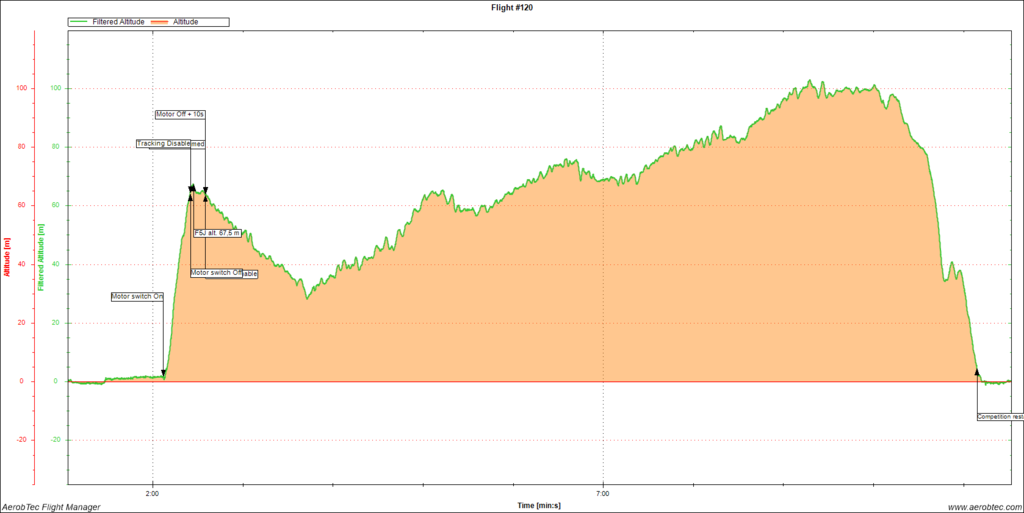Click the 'Competition rest.' marker label

tap(1000, 416)
